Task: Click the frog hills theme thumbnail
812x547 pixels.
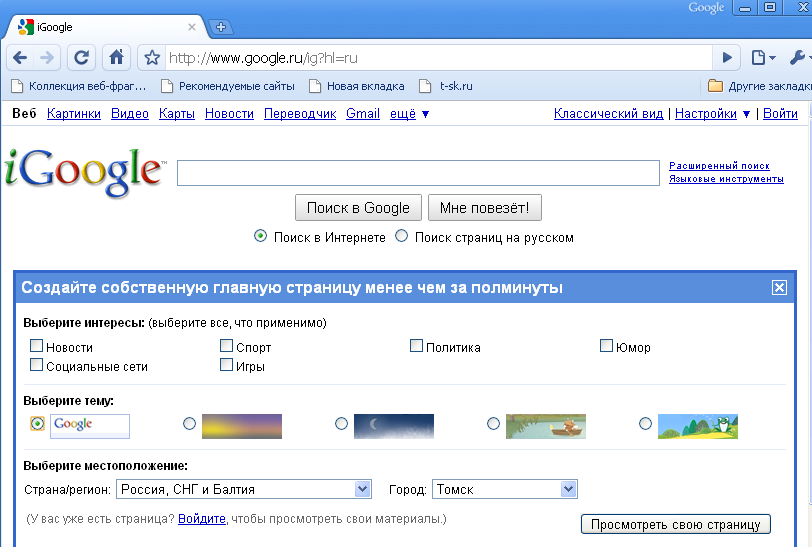Action: pos(698,426)
